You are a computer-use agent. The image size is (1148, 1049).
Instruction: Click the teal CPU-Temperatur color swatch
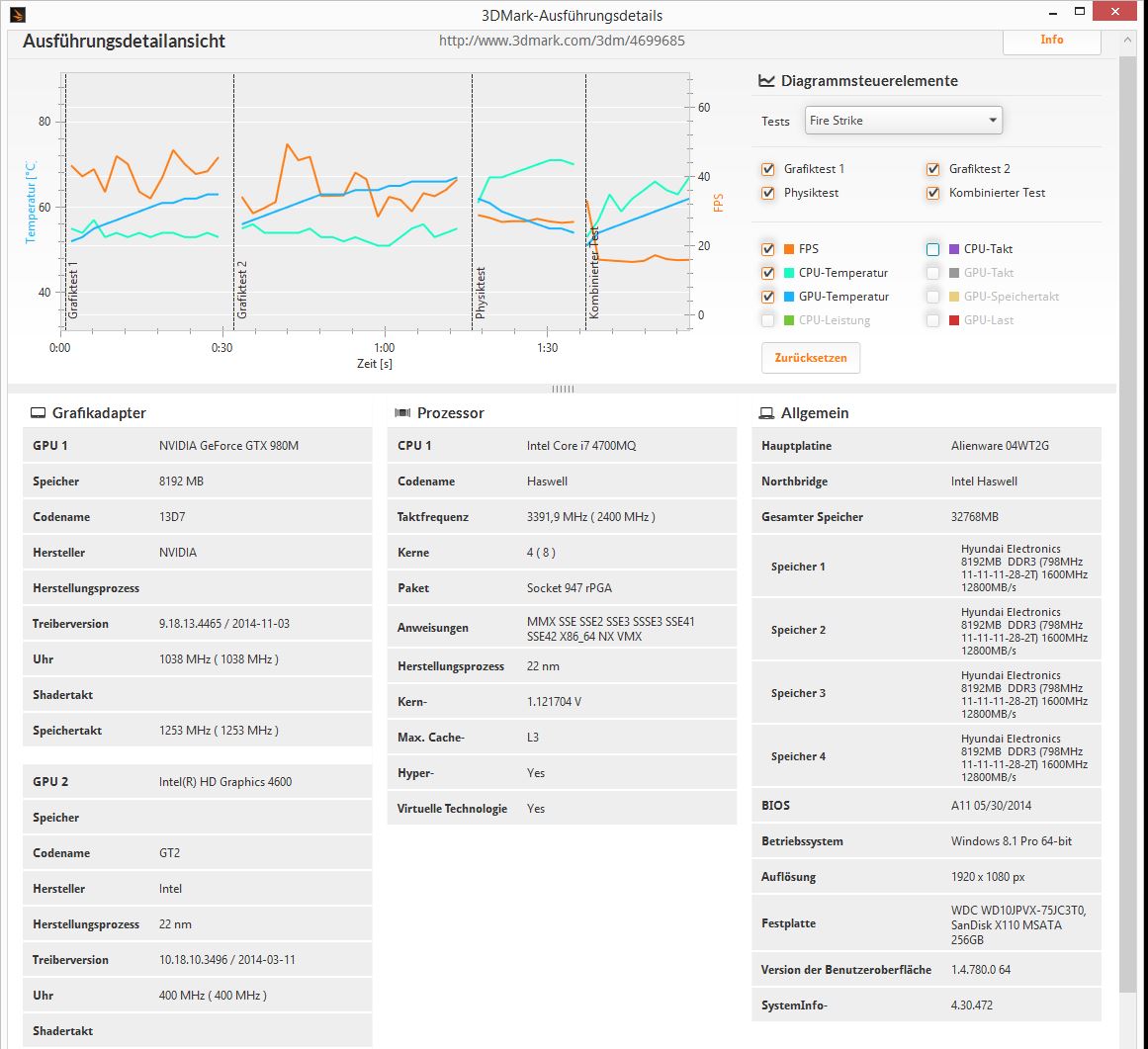click(x=789, y=273)
